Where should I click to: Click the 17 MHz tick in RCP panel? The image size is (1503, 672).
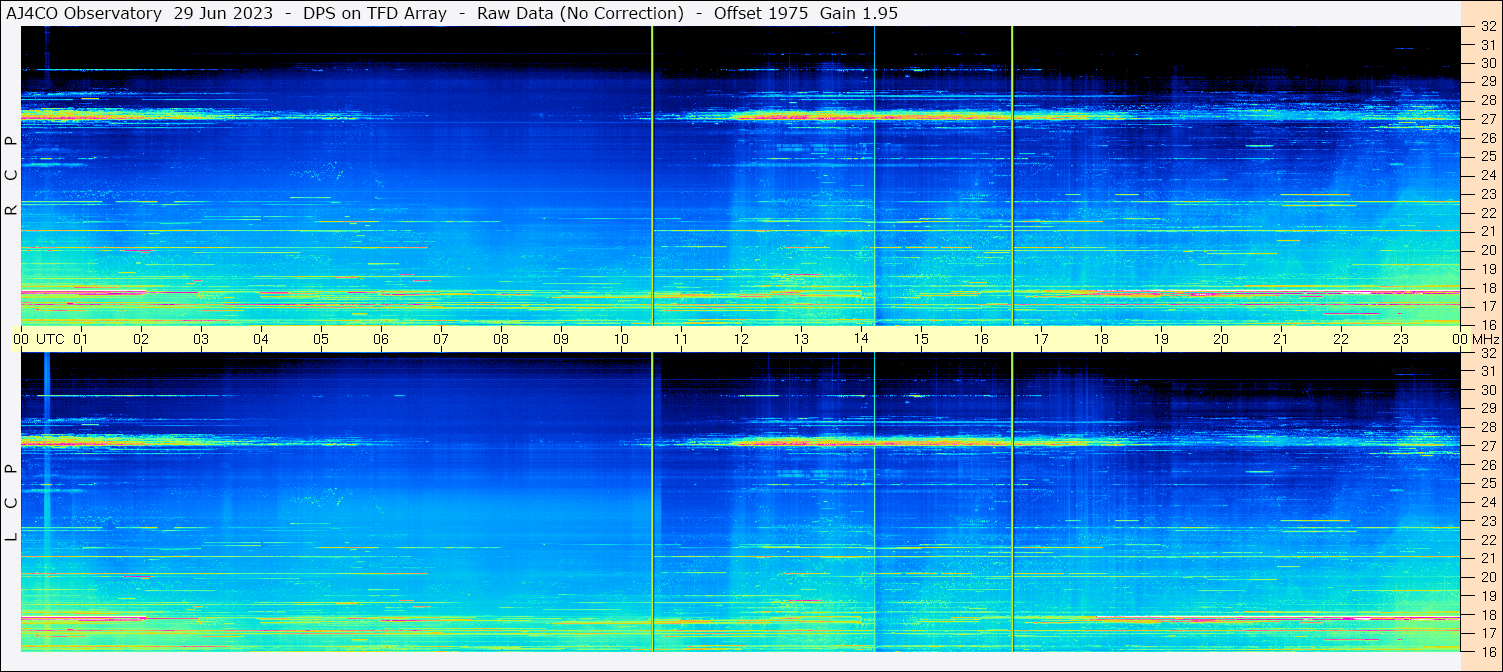coord(1488,306)
